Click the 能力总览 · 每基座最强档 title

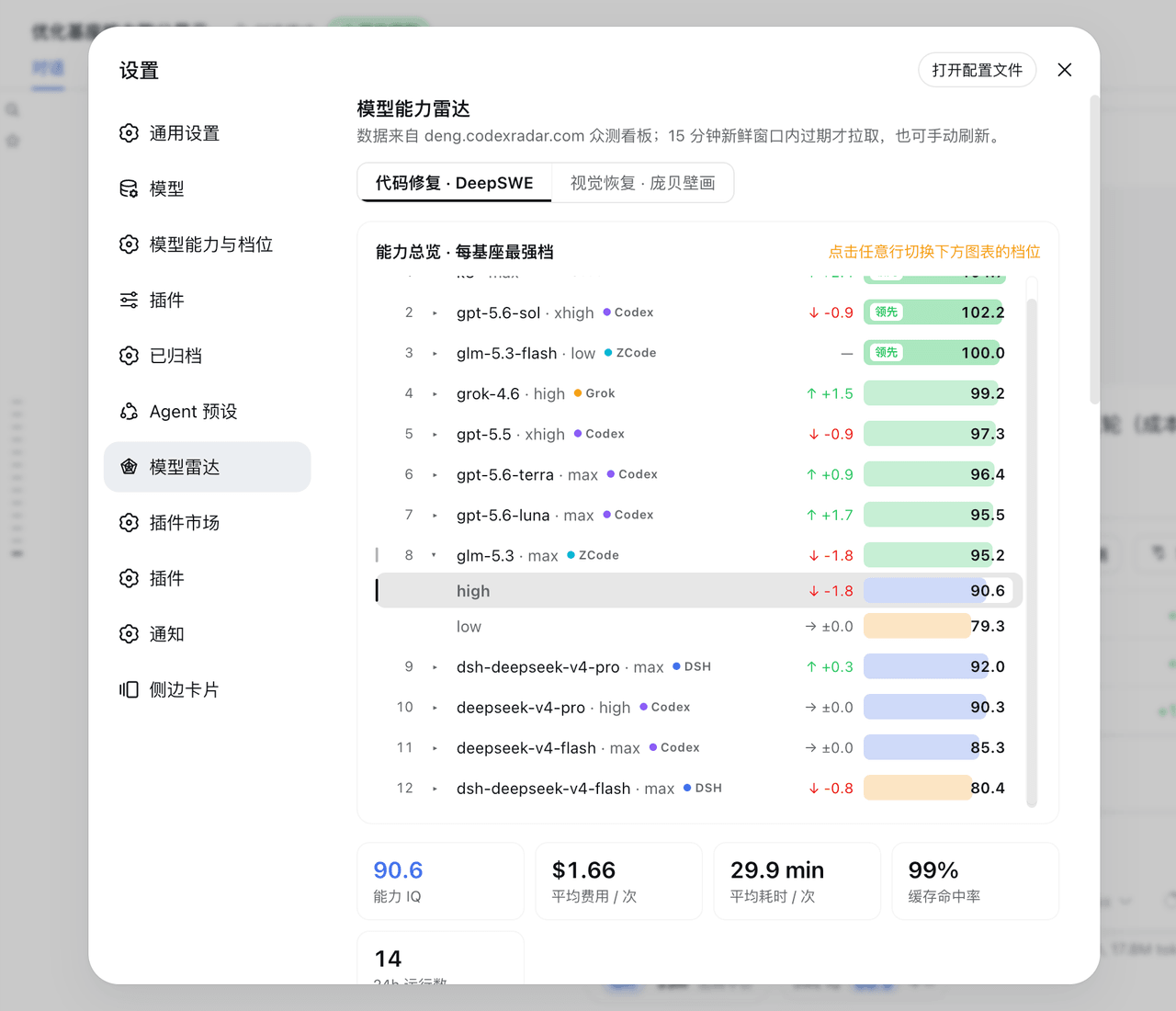(465, 252)
